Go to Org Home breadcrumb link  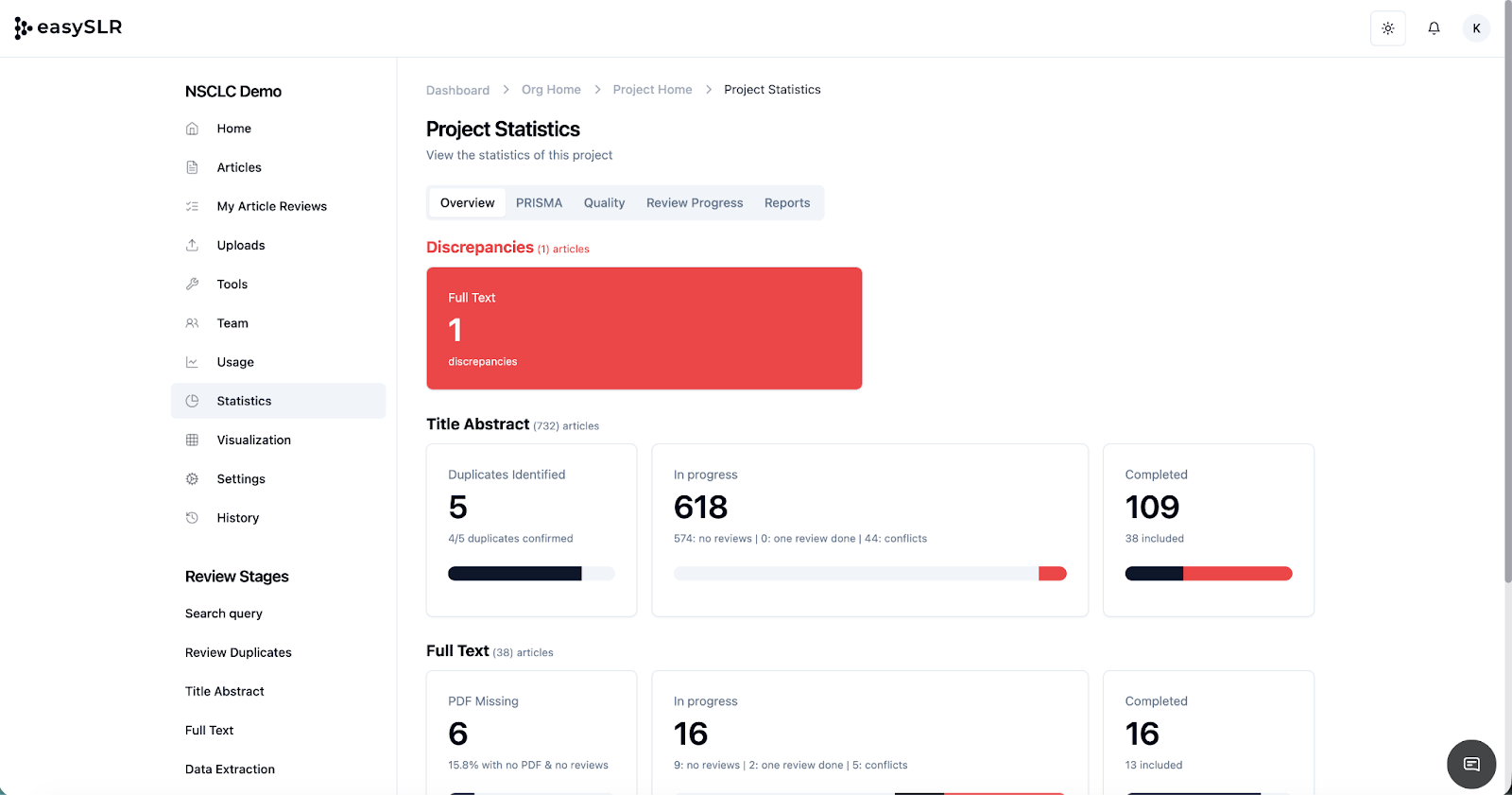coord(551,90)
